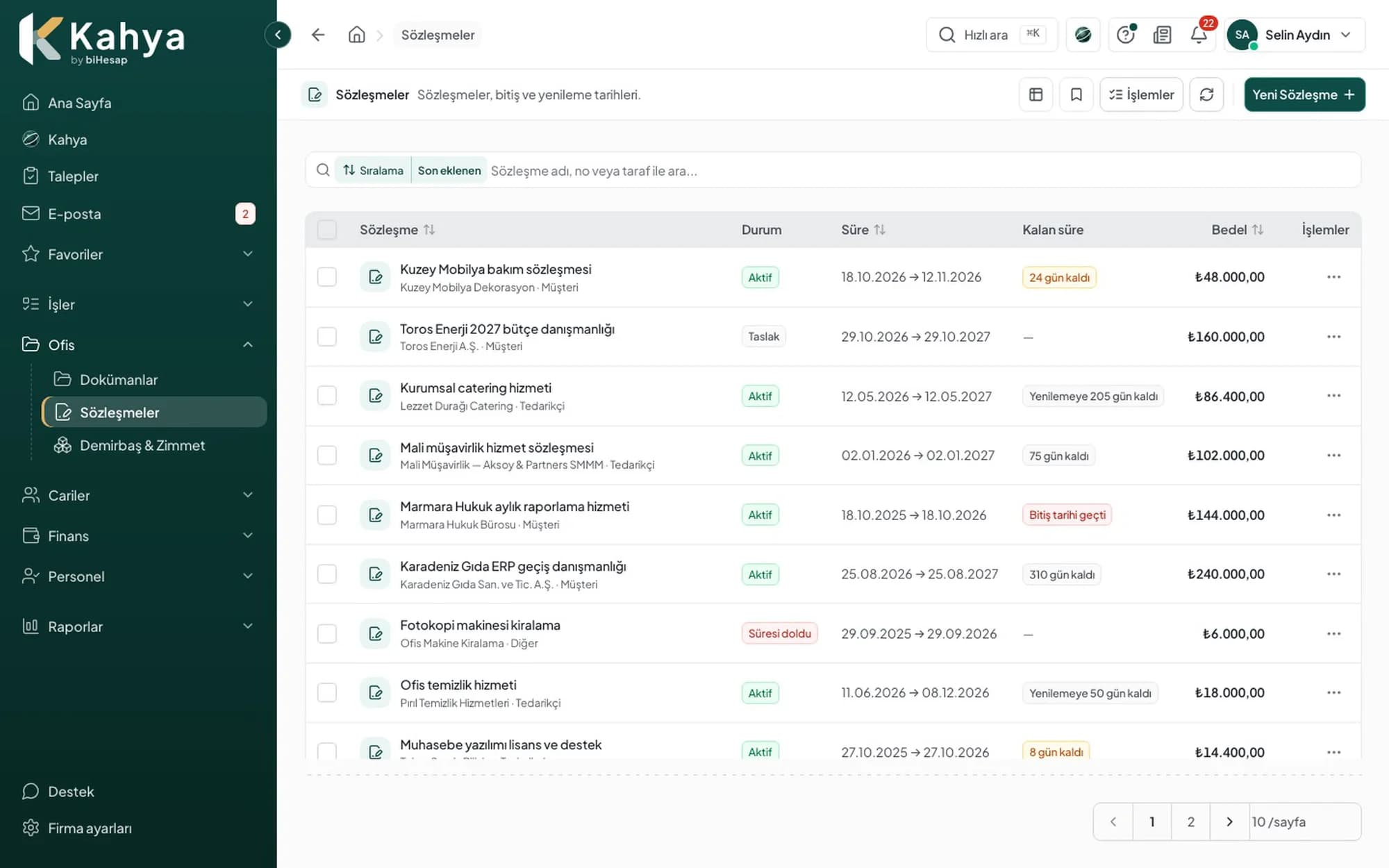
Task: Open the Selin Aydın user dropdown
Action: (x=1295, y=35)
